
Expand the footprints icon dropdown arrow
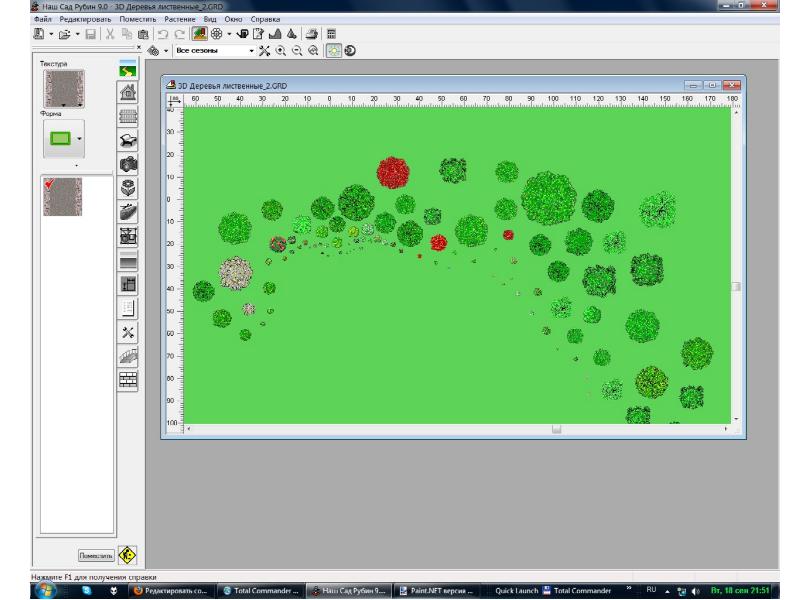tap(166, 51)
